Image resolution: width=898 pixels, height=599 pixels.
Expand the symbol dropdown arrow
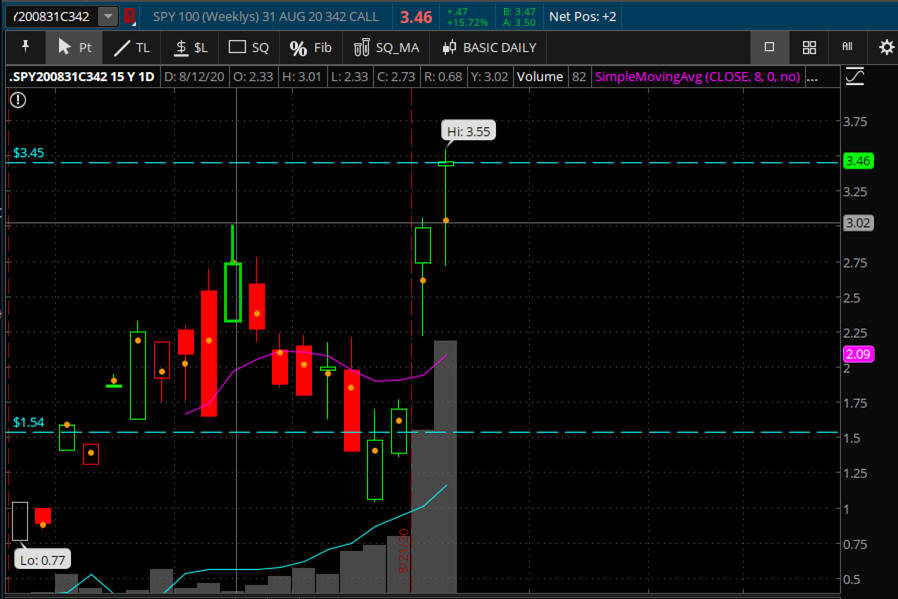point(107,17)
